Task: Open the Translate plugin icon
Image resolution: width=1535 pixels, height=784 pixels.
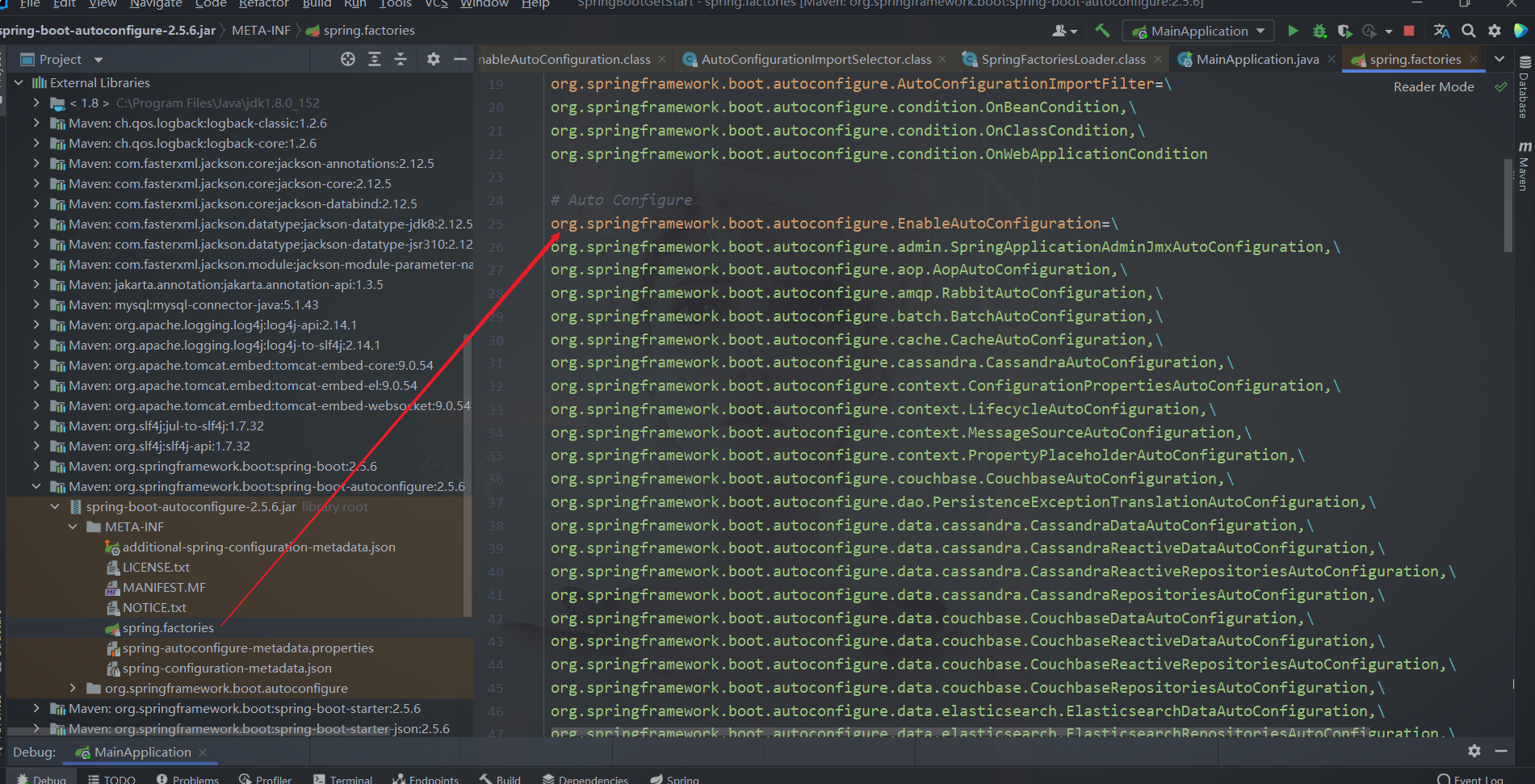Action: 1441,31
